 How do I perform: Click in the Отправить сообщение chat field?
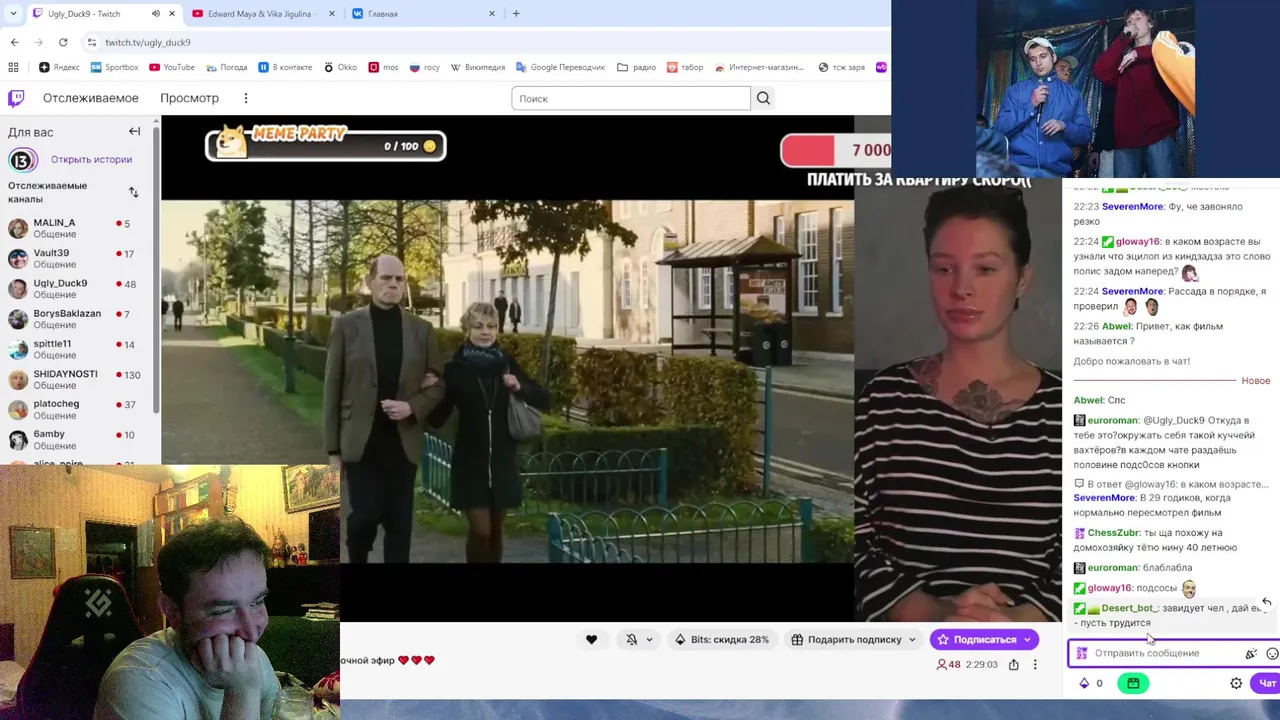[1167, 653]
